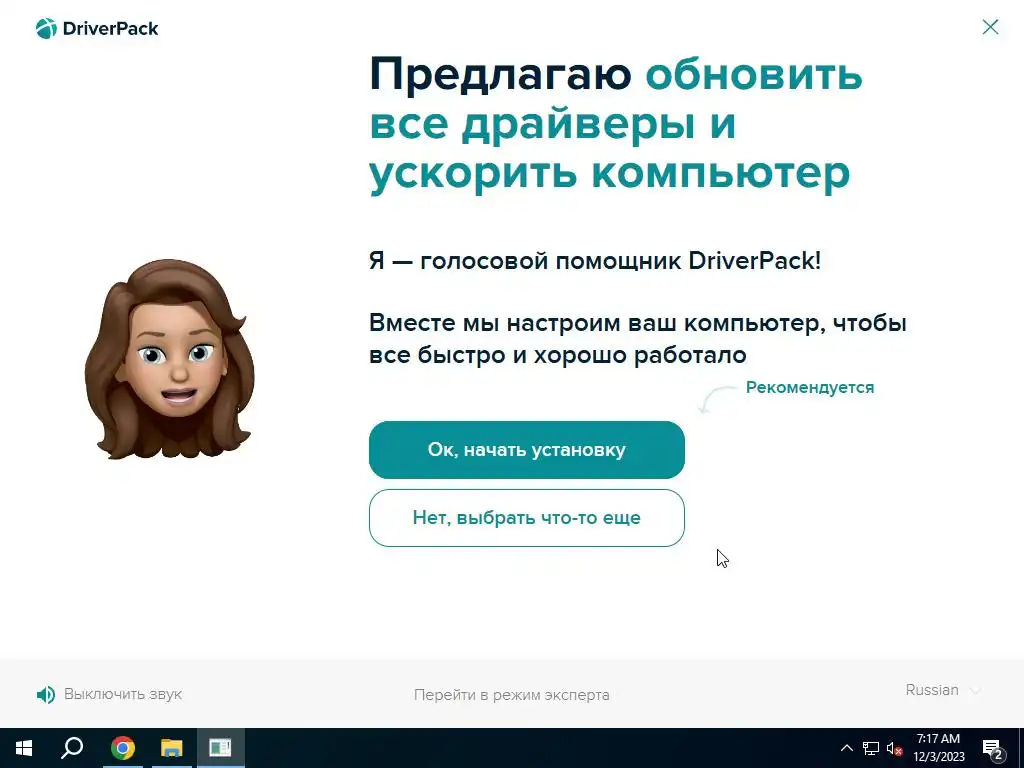Click 'Выключить звук' label

(x=123, y=694)
